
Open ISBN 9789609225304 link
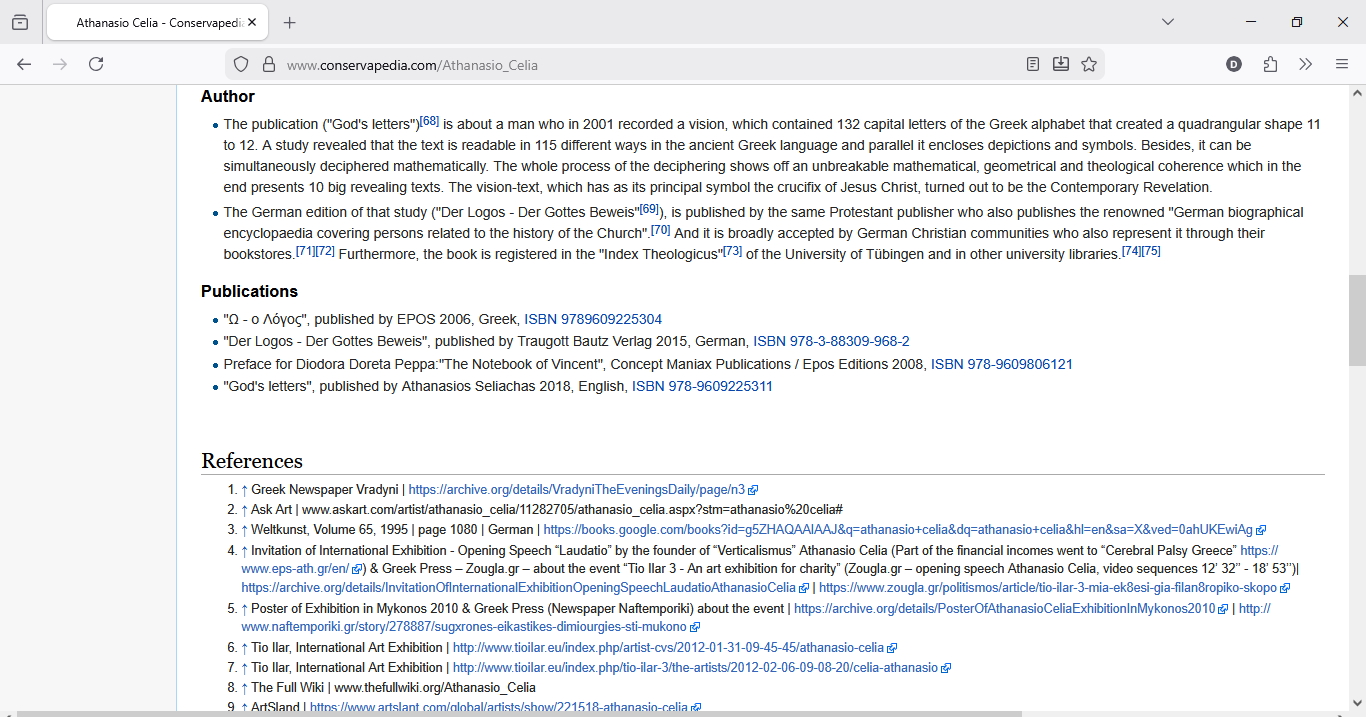click(x=593, y=320)
